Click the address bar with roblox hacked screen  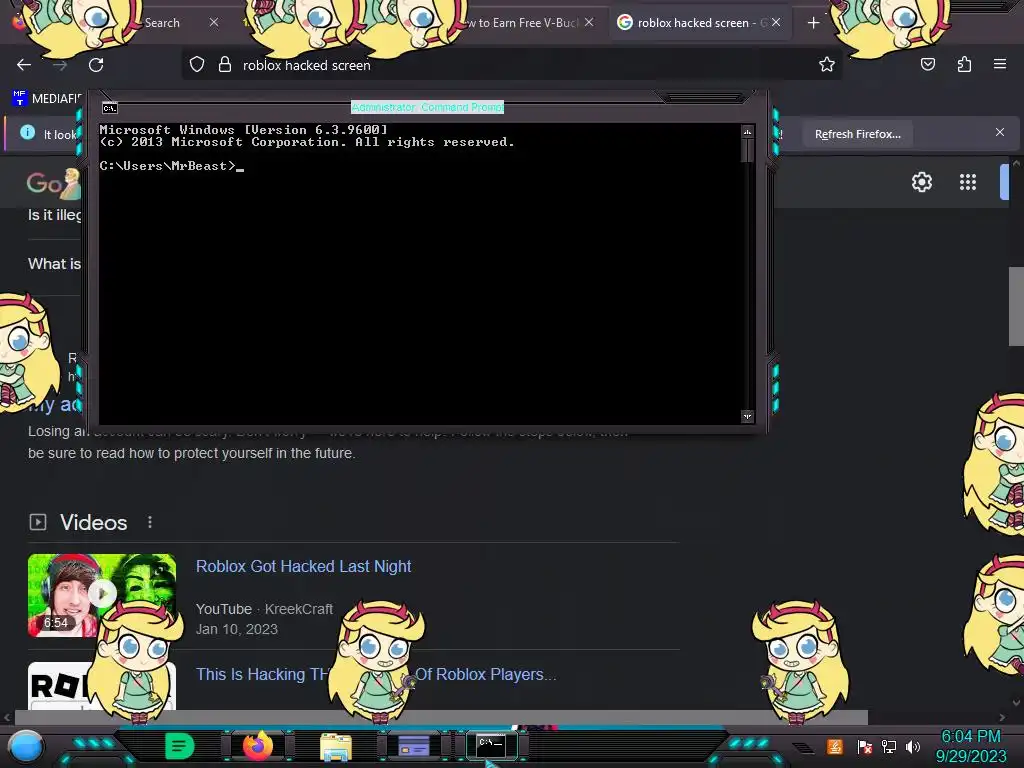pyautogui.click(x=509, y=65)
